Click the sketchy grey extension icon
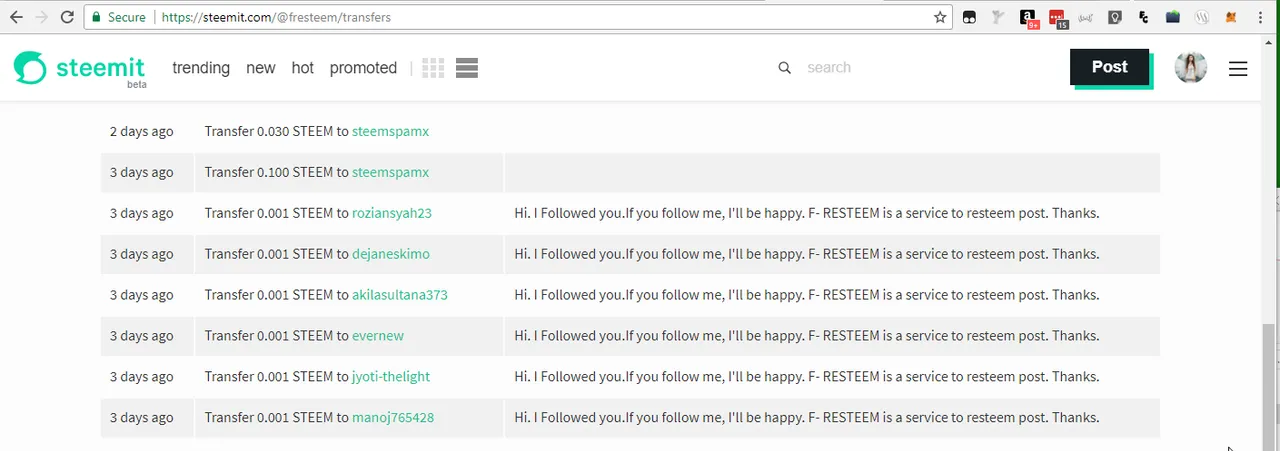This screenshot has width=1280, height=451. tap(1086, 17)
